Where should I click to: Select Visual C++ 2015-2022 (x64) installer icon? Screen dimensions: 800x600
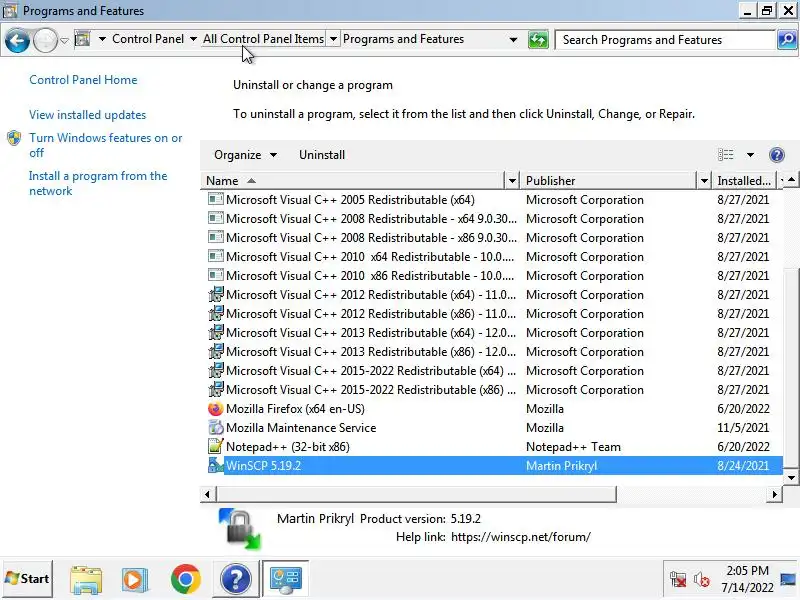pyautogui.click(x=216, y=370)
